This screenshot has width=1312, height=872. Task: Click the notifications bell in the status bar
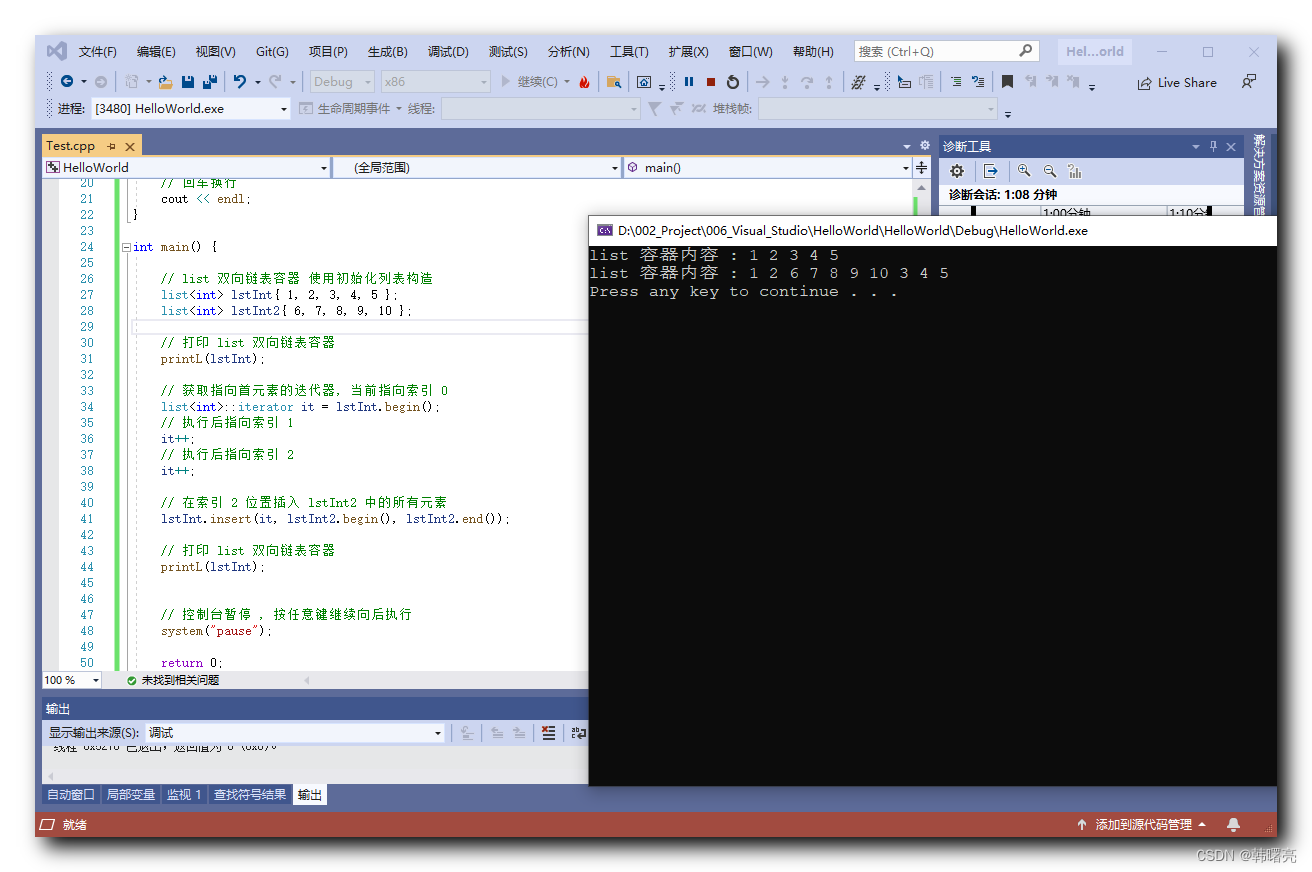point(1233,824)
